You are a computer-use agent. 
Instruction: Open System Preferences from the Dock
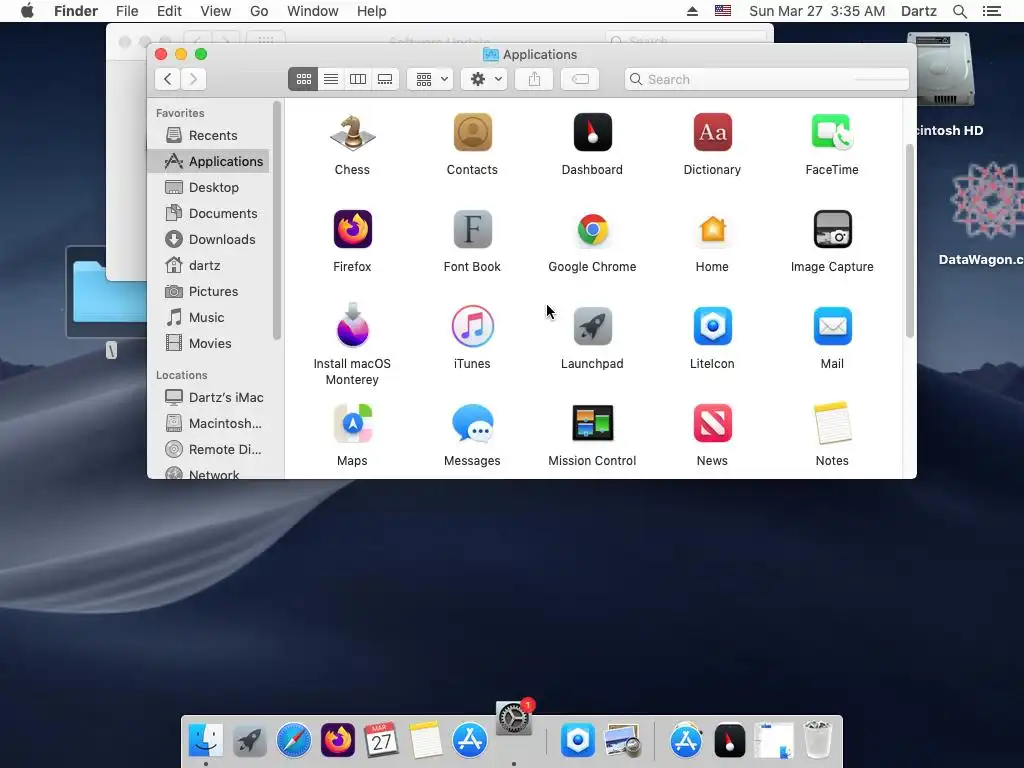tap(514, 719)
